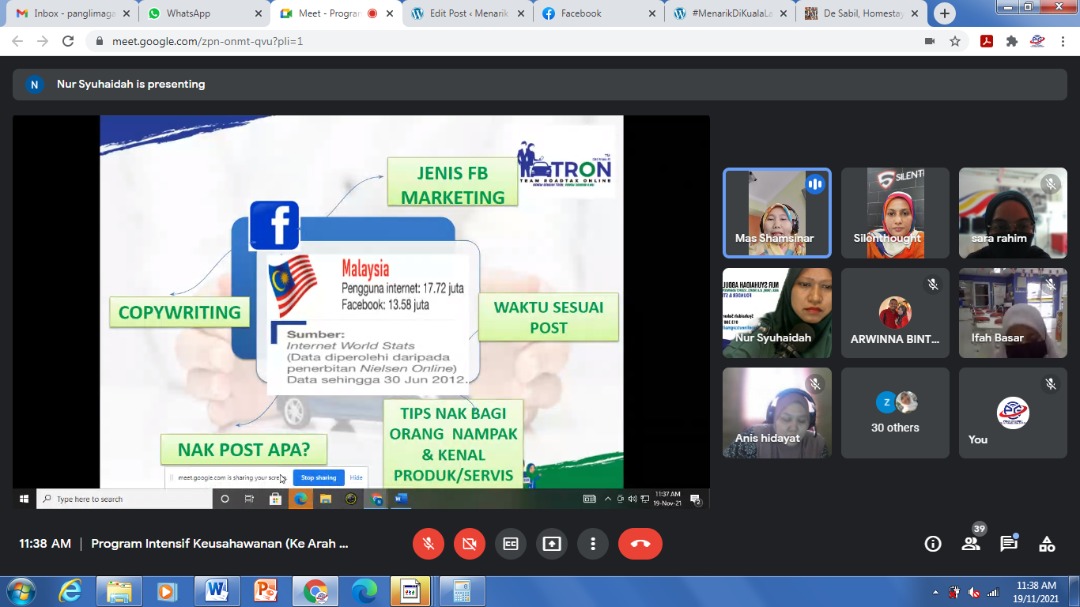Show the participants list with 39 people
Viewport: 1080px width, 607px height.
971,544
